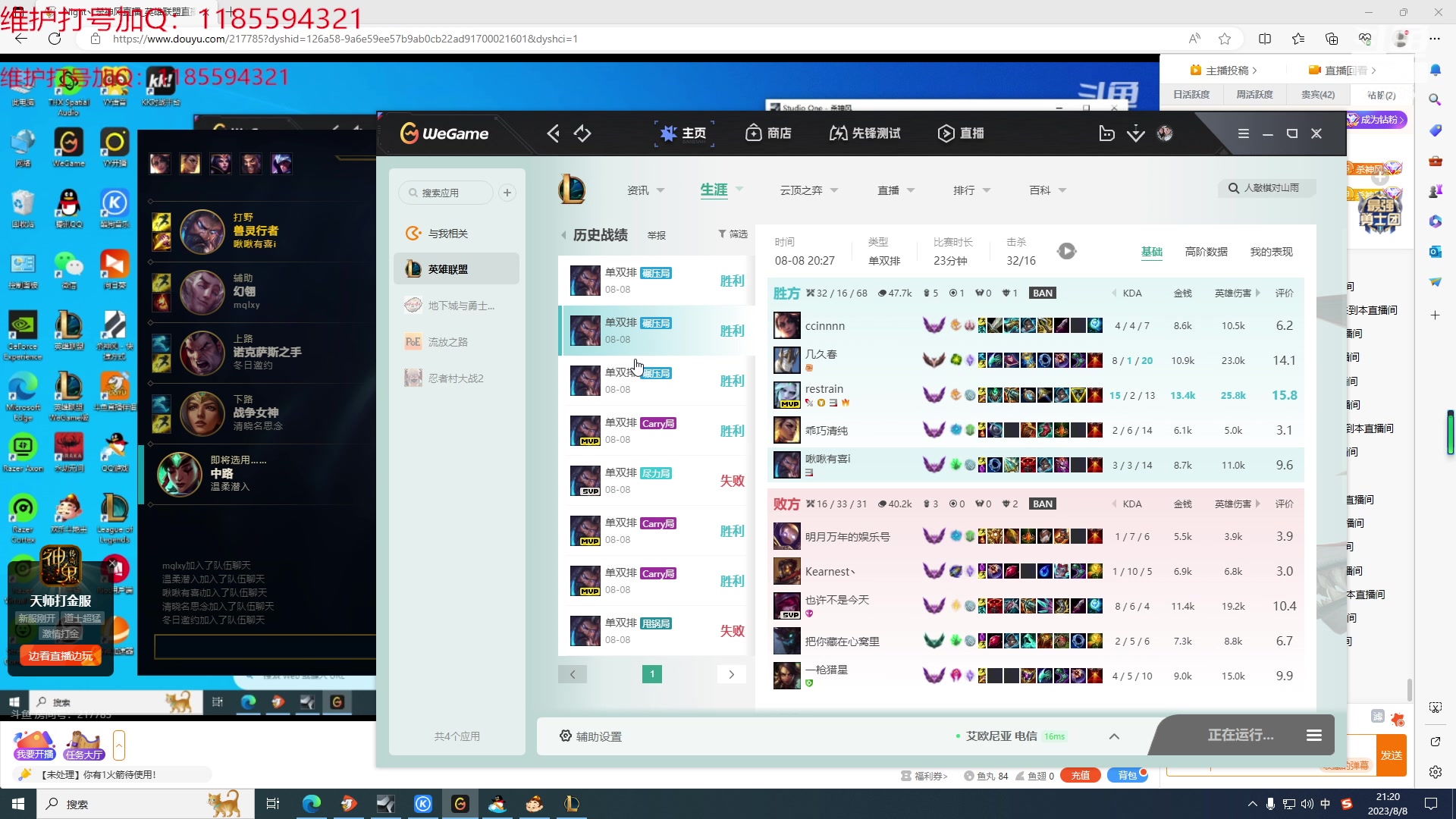Open the WeGame download manager arrow icon
This screenshot has width=1456, height=819.
pyautogui.click(x=1135, y=133)
